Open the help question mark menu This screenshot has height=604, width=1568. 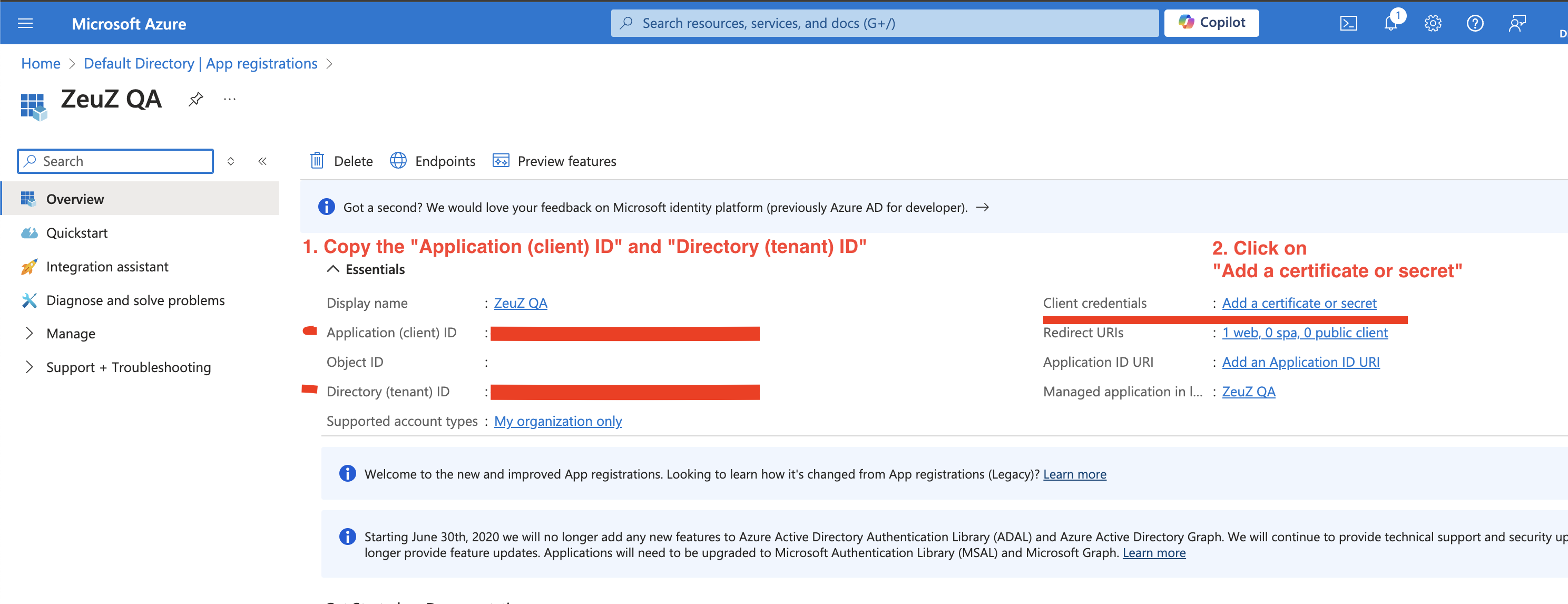point(1475,24)
